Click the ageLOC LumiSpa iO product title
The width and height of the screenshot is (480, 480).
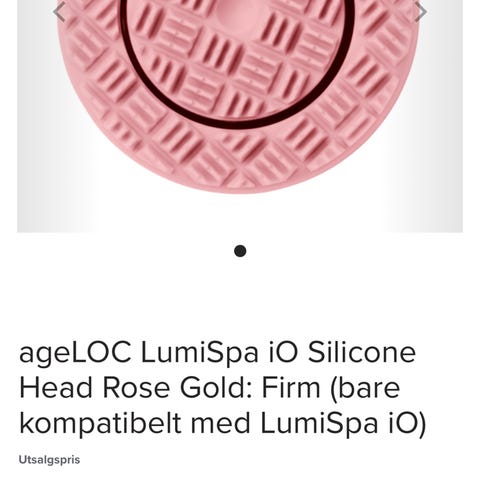(223, 388)
